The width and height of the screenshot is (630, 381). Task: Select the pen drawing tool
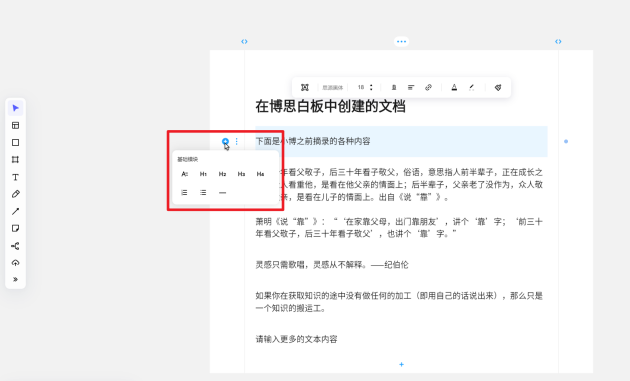pyautogui.click(x=16, y=194)
